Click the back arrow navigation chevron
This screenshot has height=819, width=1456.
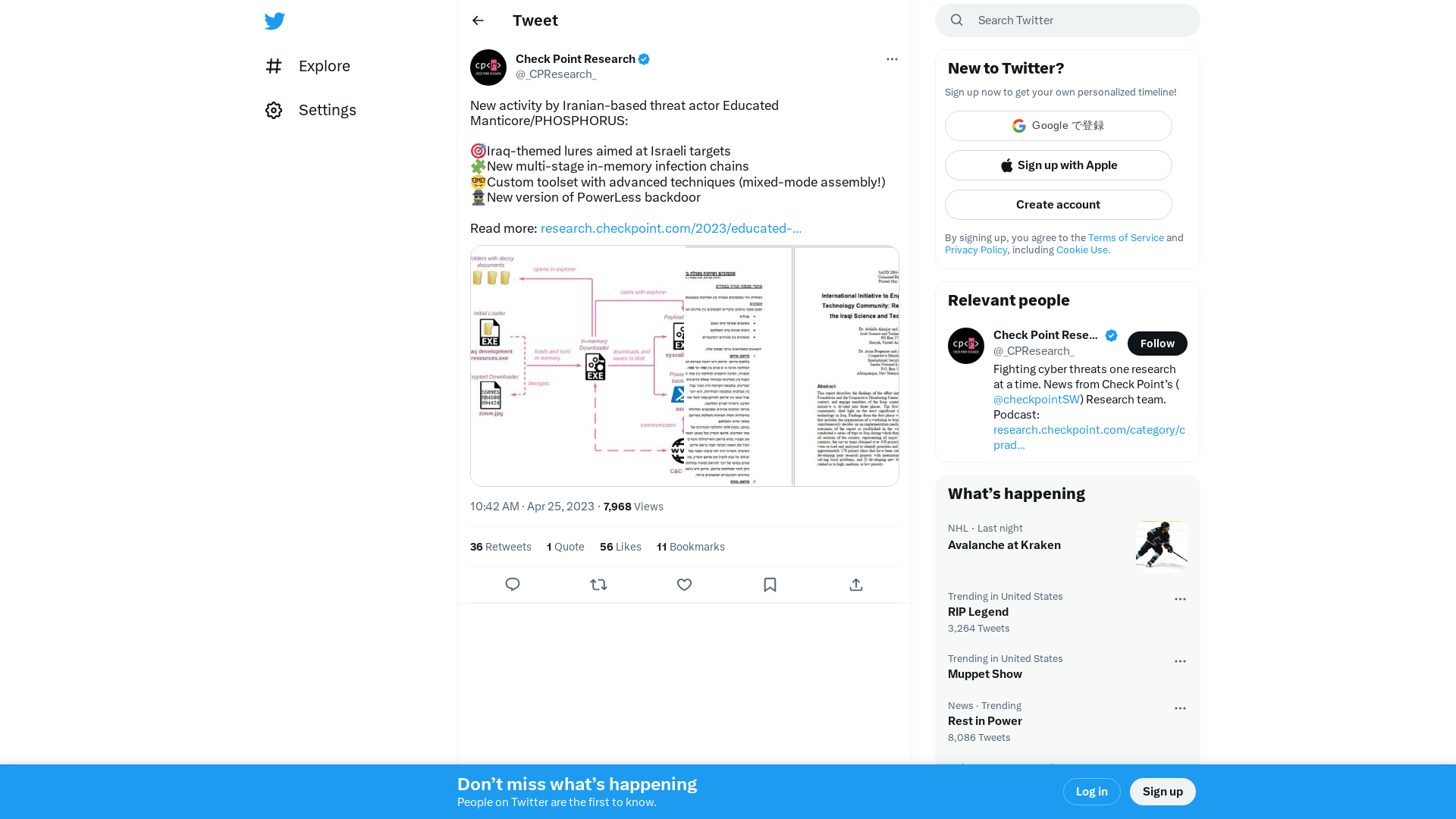[478, 20]
